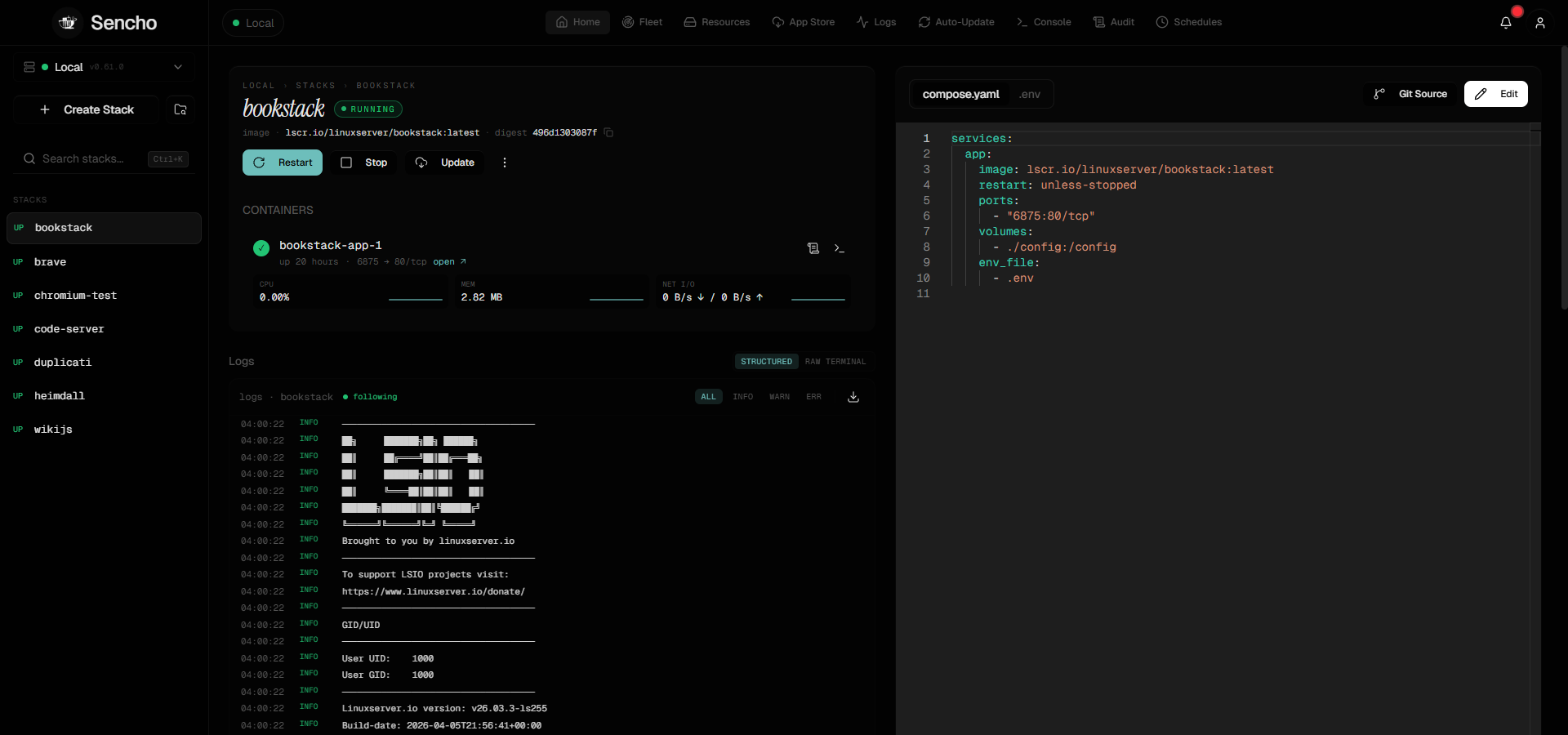Open the Home page

[x=578, y=22]
